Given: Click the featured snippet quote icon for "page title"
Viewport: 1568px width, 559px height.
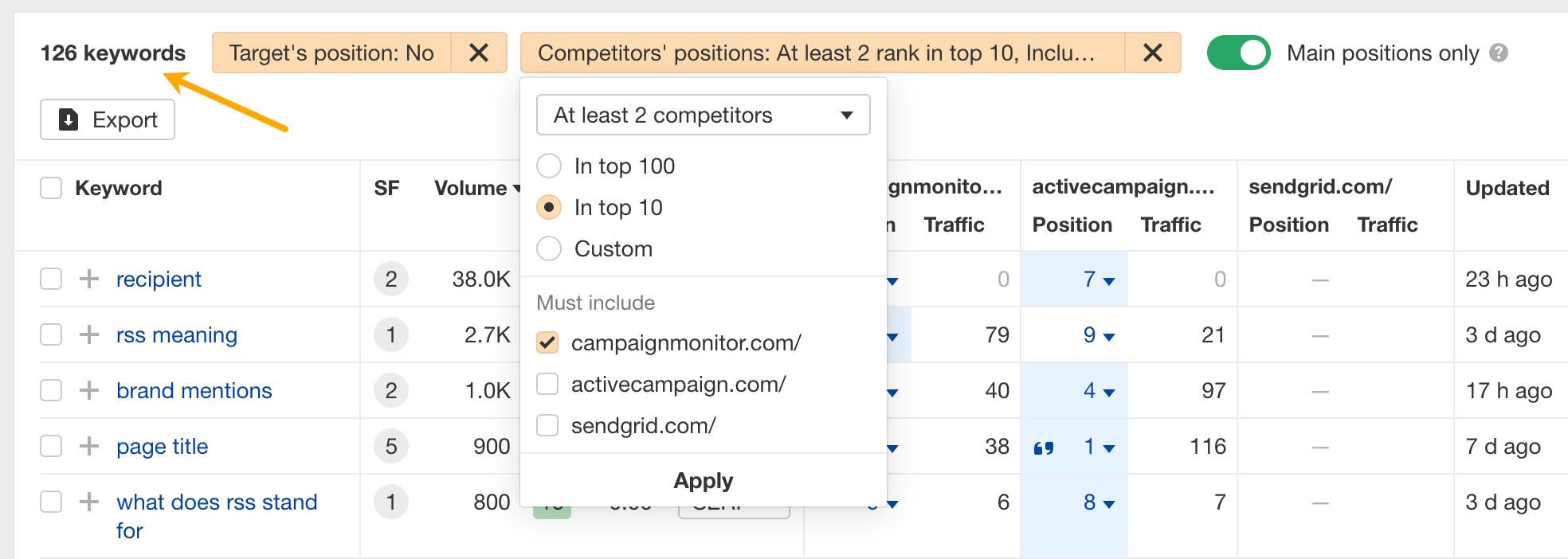Looking at the screenshot, I should [1045, 447].
